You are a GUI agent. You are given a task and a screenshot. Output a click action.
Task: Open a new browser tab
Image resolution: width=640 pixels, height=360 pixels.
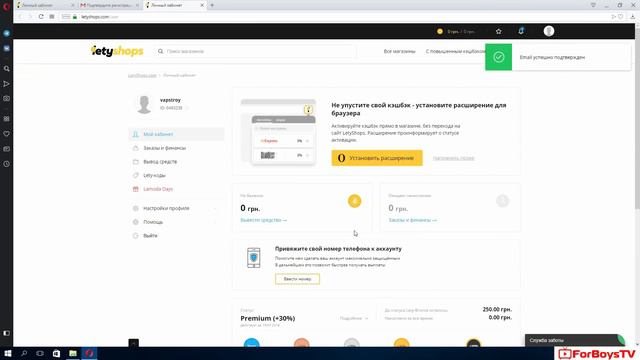click(212, 5)
